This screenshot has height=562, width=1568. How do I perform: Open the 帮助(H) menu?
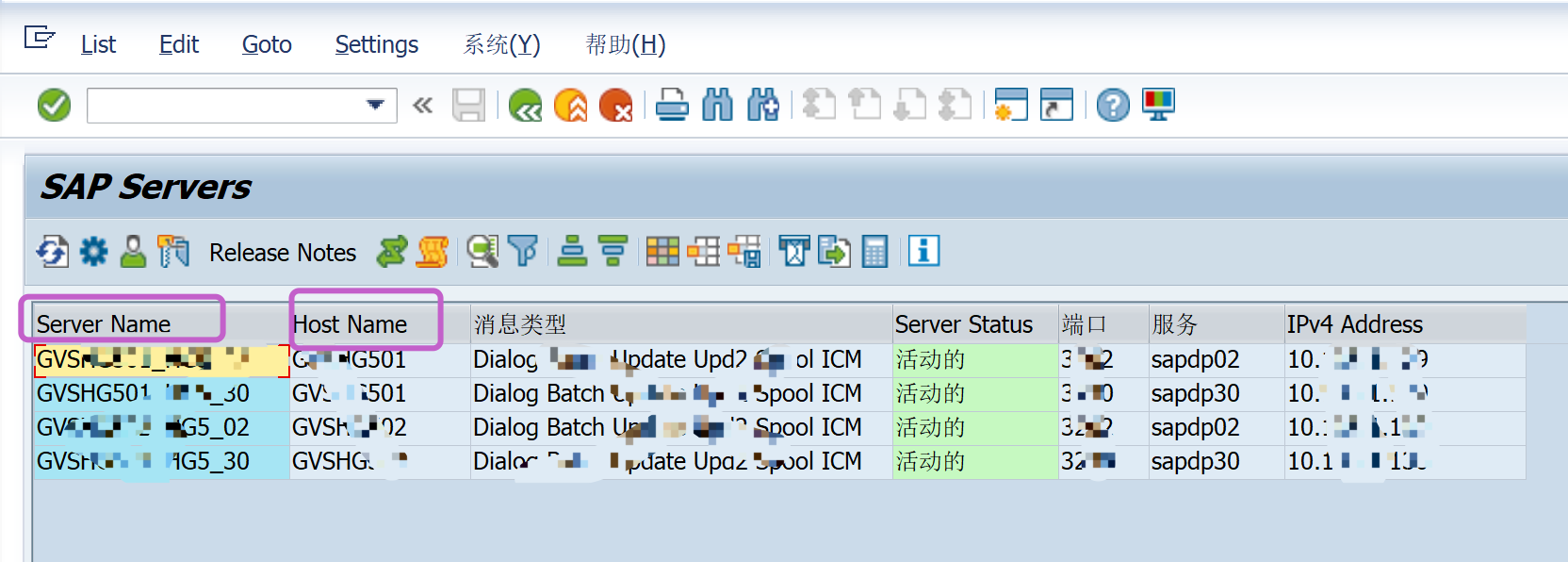tap(626, 44)
